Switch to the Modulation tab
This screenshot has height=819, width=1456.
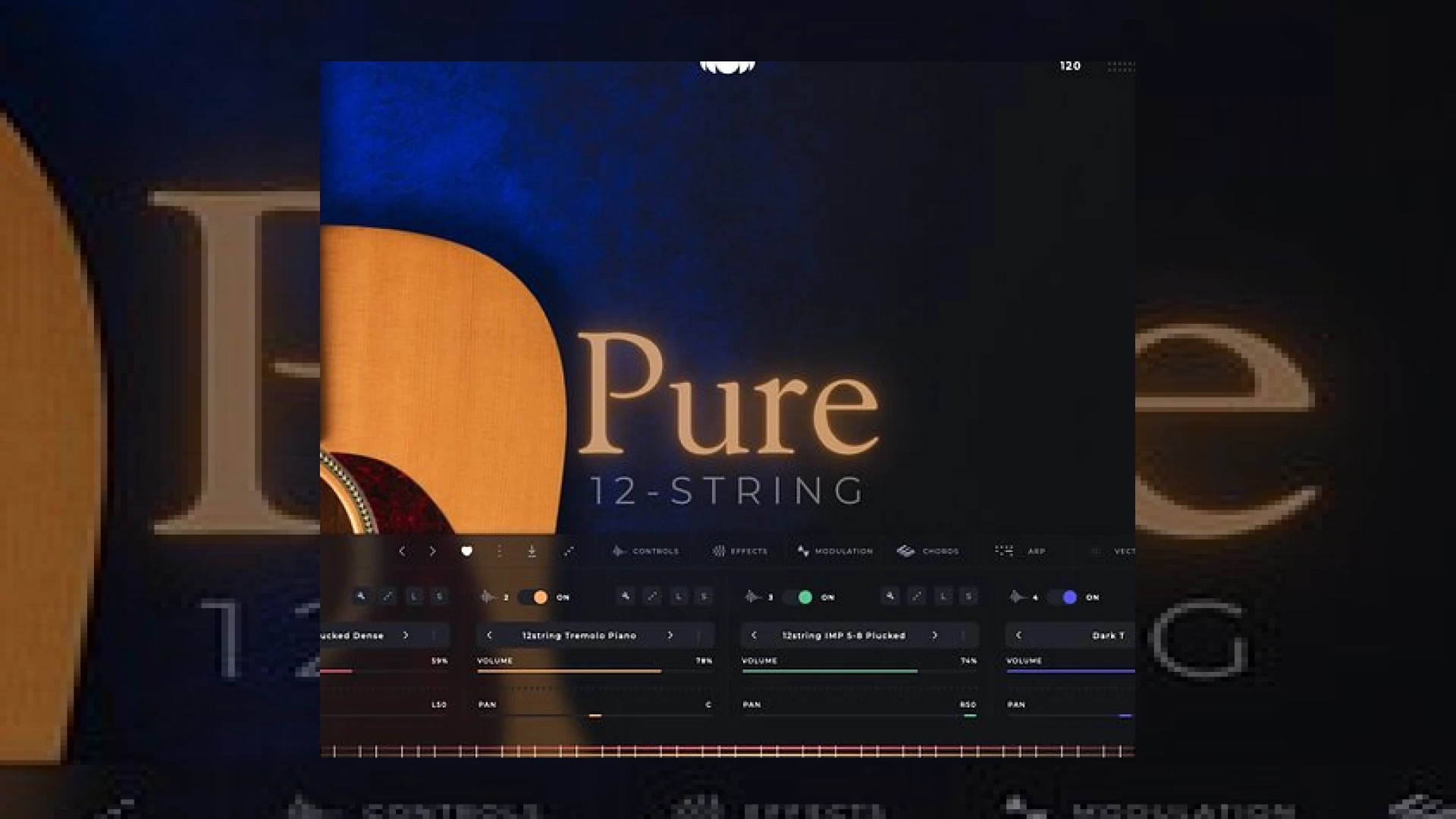tap(835, 551)
